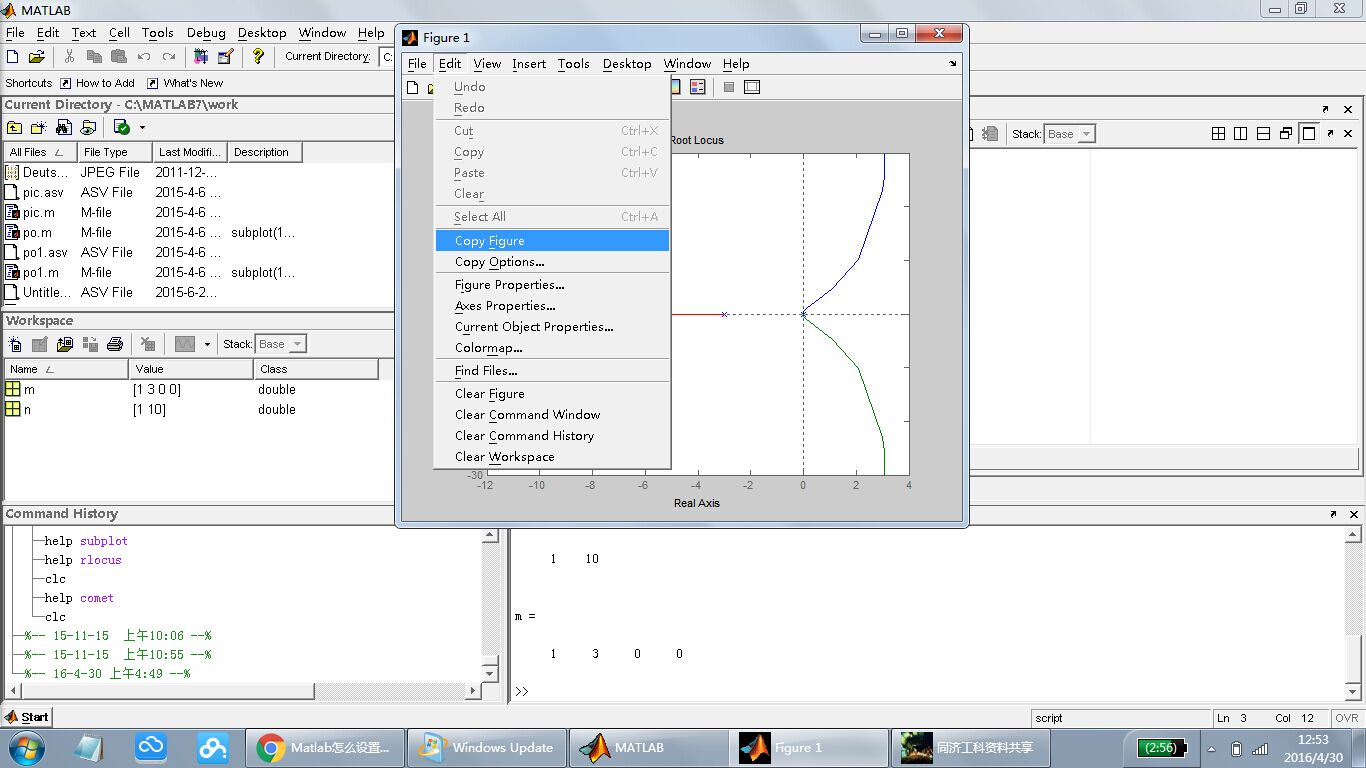Click Find Files binoculars icon

pos(64,127)
